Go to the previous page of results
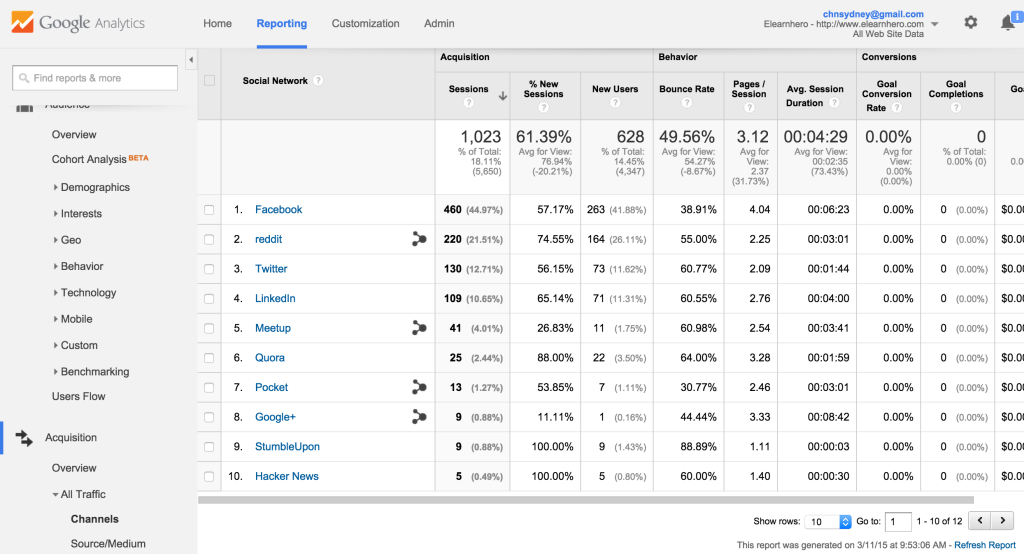1024x554 pixels. (x=980, y=521)
